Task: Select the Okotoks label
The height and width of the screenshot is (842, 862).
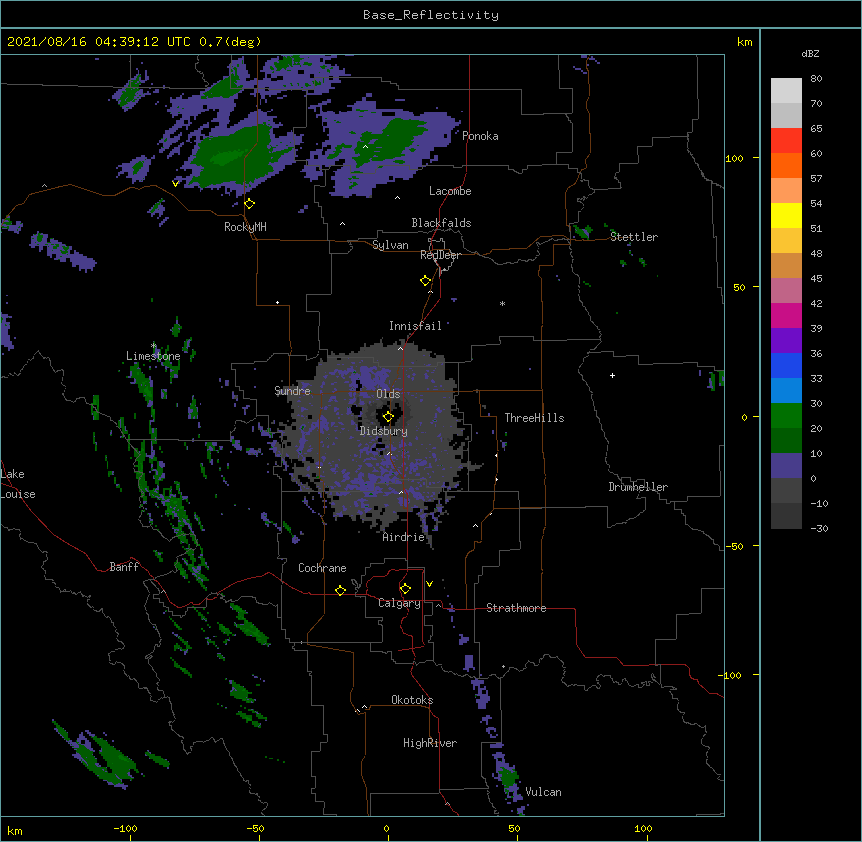Action: [x=412, y=700]
